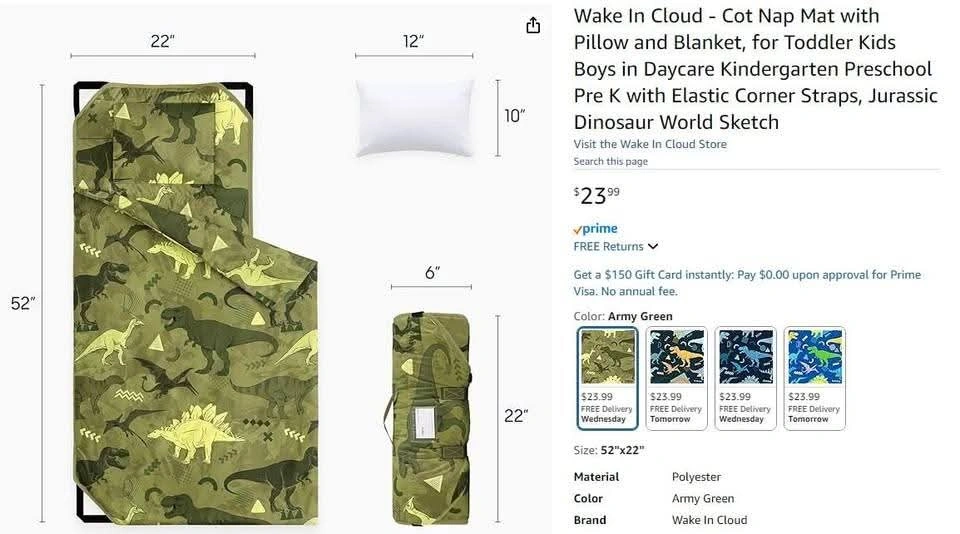Select the Army Green color swatch
Viewport: 960px width, 534px height.
[x=607, y=378]
